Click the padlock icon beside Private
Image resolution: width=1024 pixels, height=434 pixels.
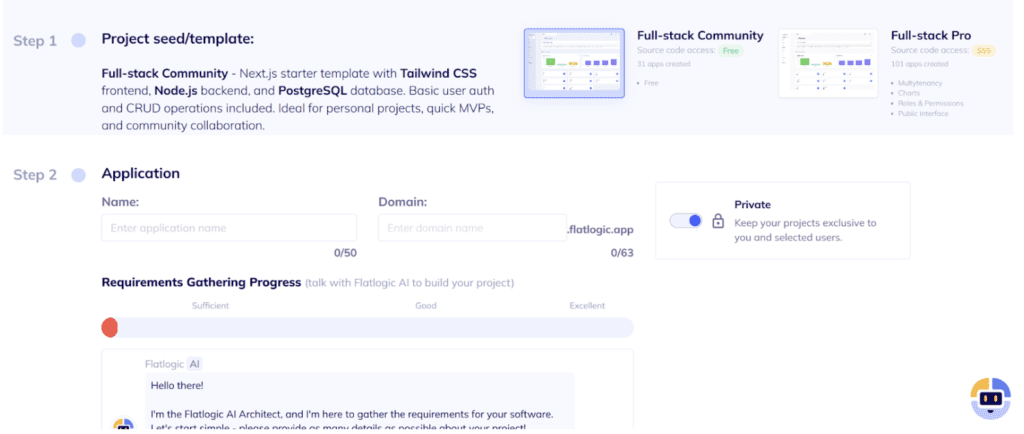pos(718,222)
